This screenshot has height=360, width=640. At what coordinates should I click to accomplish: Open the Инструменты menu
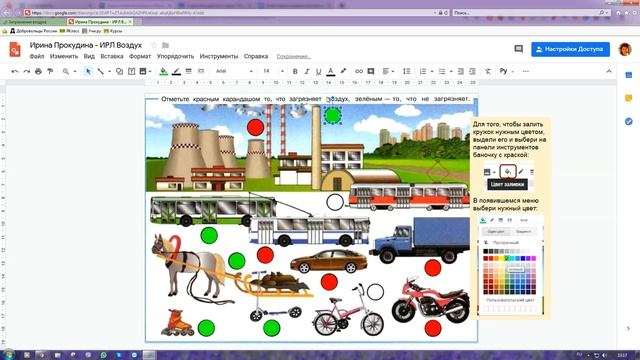pos(219,56)
